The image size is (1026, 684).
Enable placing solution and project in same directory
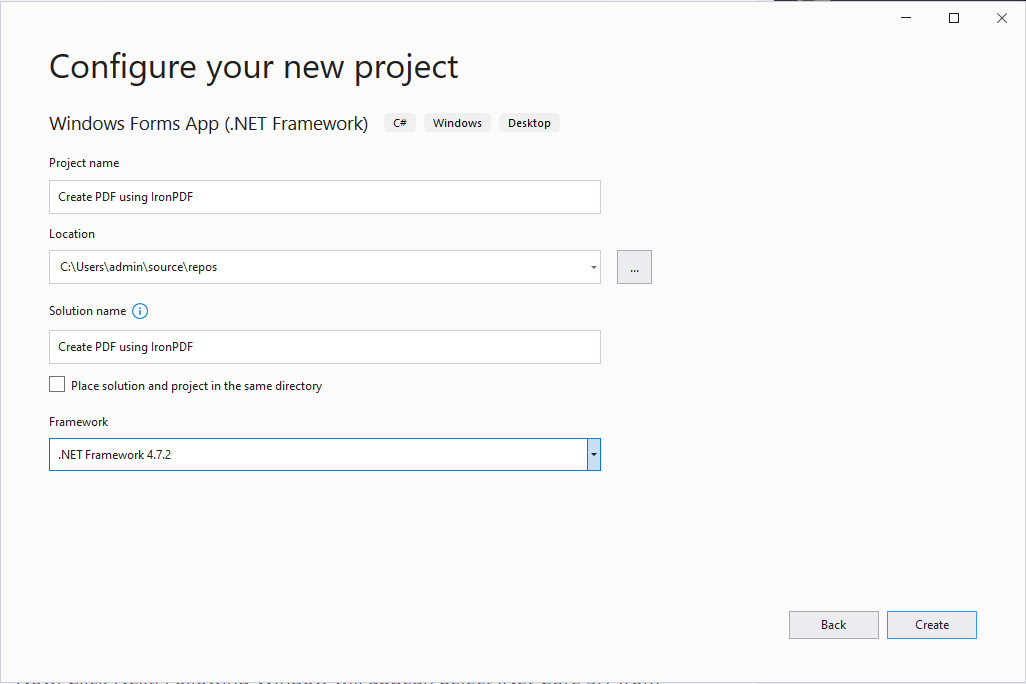pyautogui.click(x=57, y=385)
